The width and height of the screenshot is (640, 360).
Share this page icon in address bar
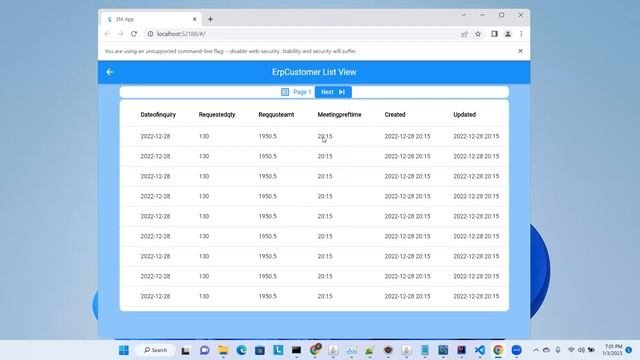pos(464,34)
